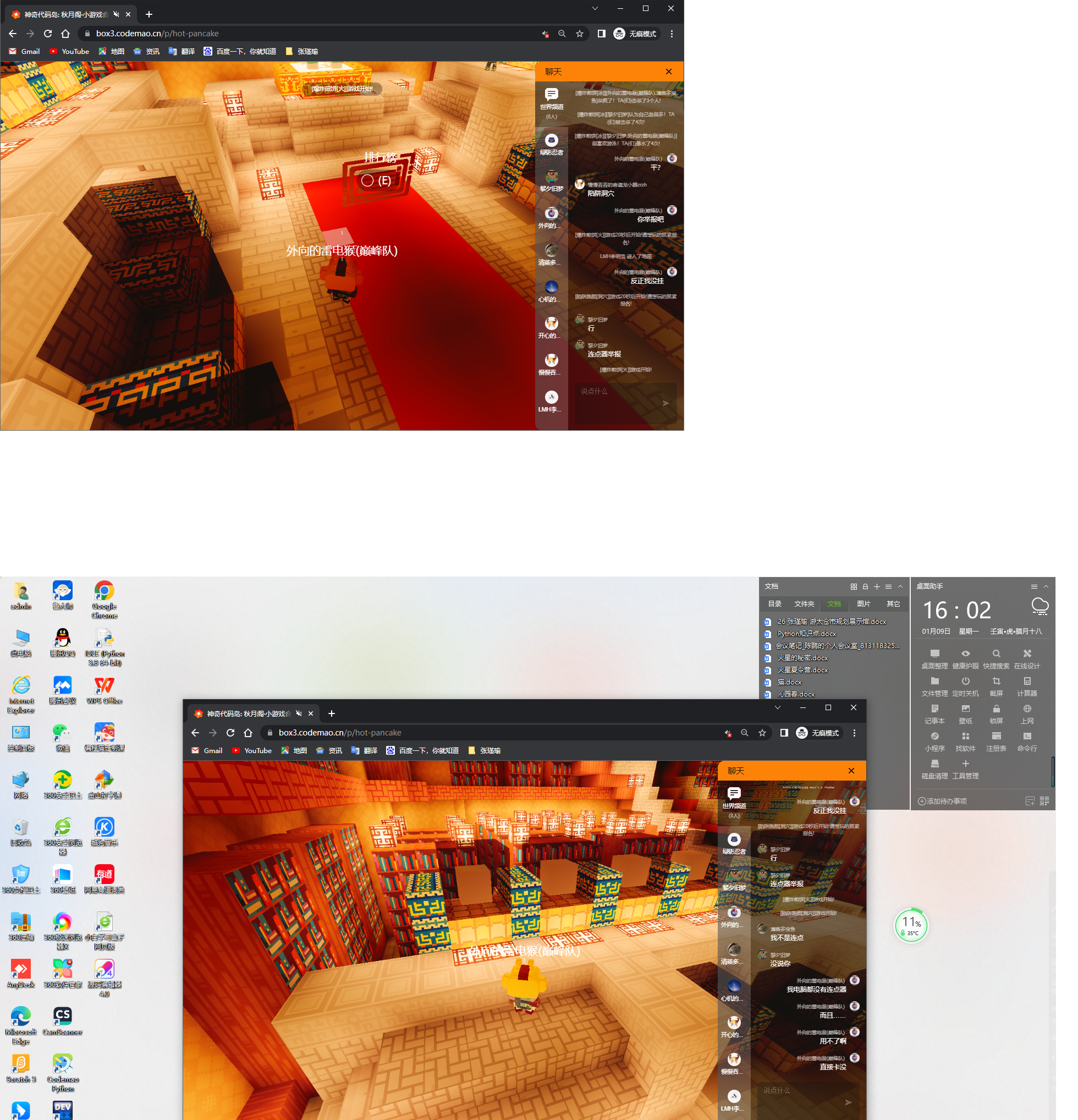Image resolution: width=1078 pixels, height=1120 pixels.
Task: Toggle tab mute icon in lower Chrome window
Action: tap(299, 713)
